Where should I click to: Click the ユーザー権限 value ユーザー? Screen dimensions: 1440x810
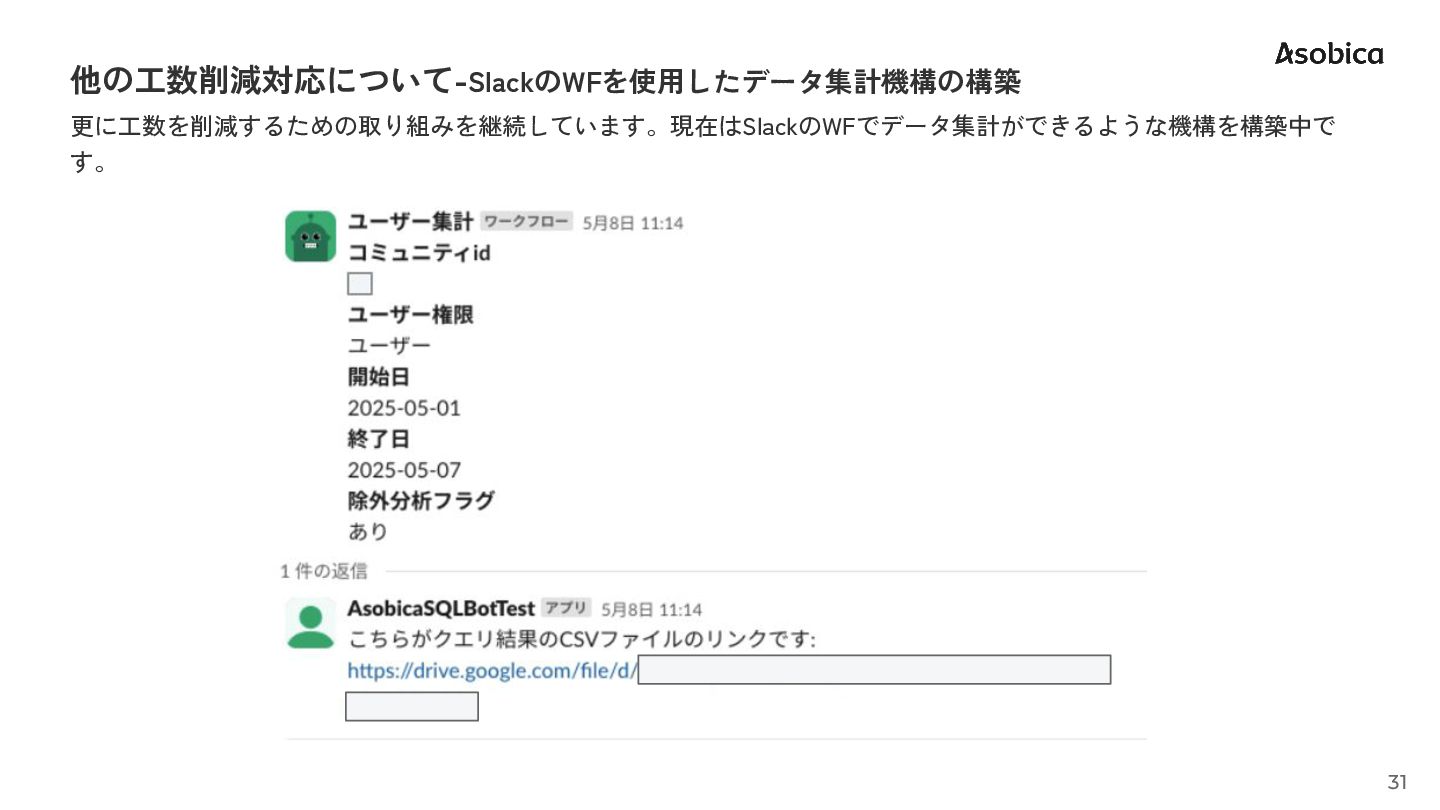[x=389, y=346]
